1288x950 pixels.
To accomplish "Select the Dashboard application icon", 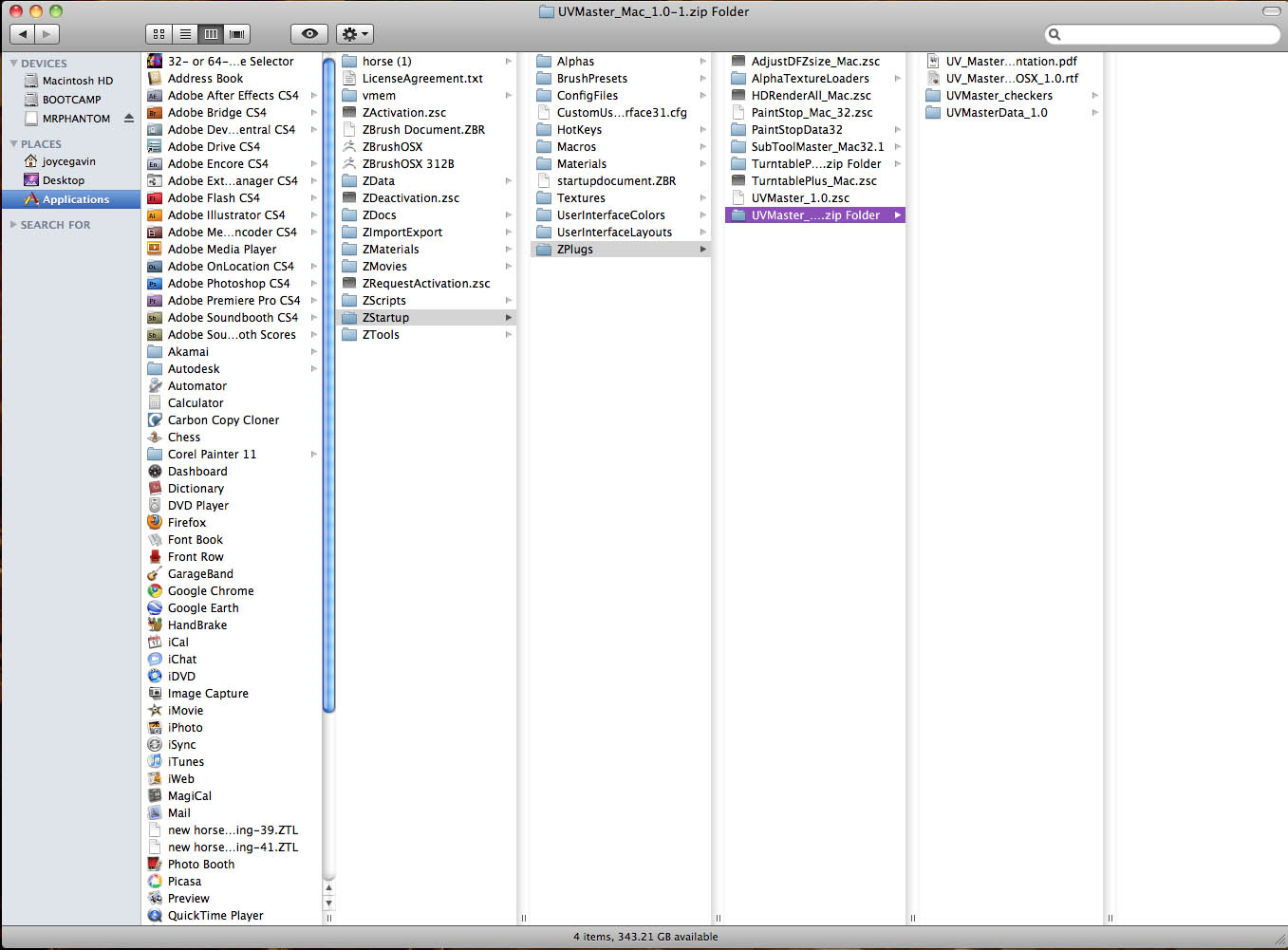I will tap(155, 472).
